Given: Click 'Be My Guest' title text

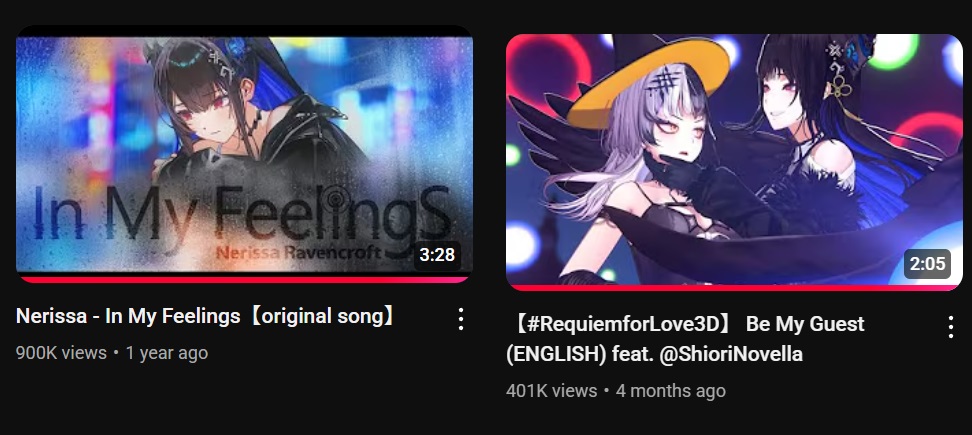Looking at the screenshot, I should 805,324.
